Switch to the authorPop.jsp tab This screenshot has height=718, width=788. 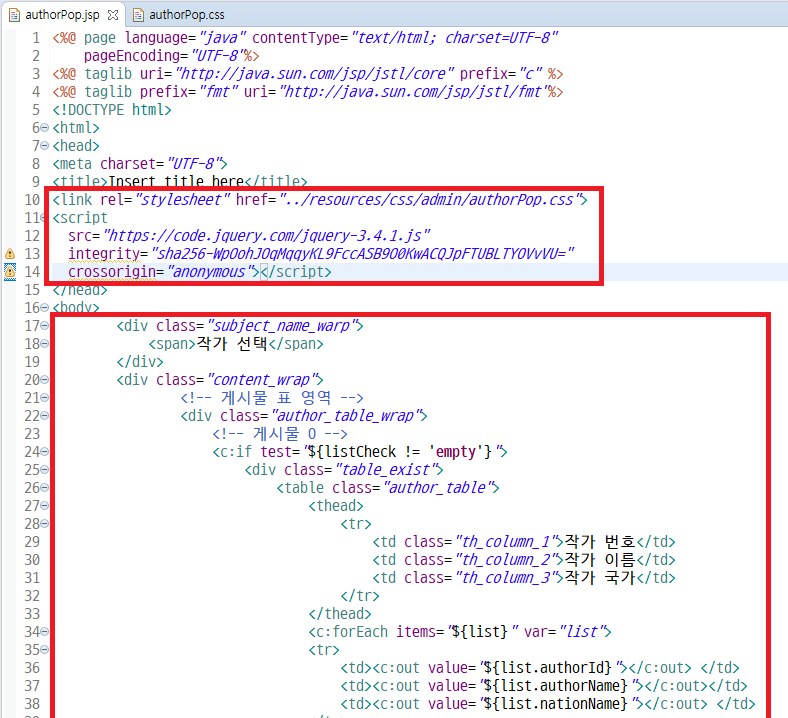[x=62, y=15]
